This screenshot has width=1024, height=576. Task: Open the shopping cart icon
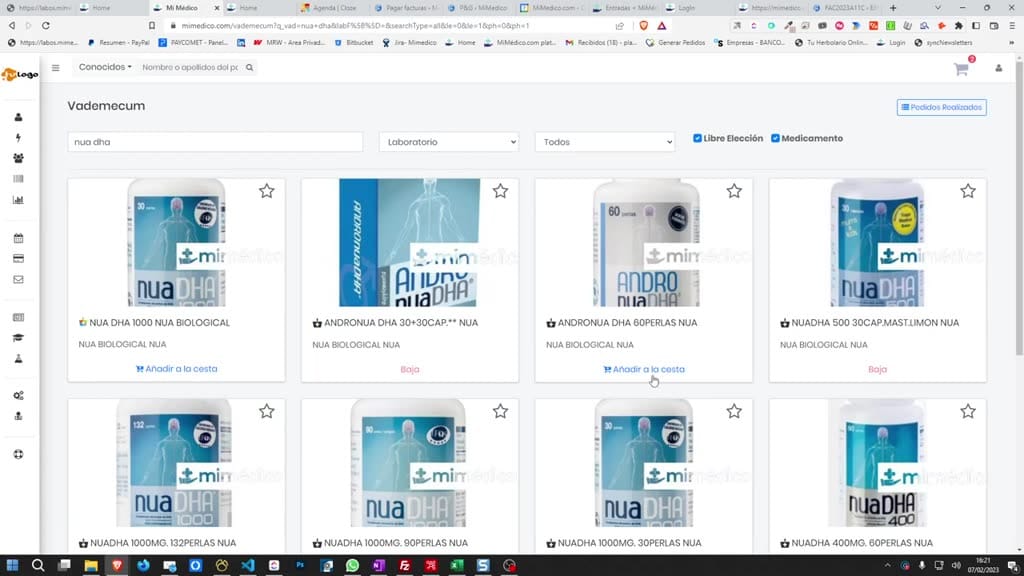pos(961,69)
